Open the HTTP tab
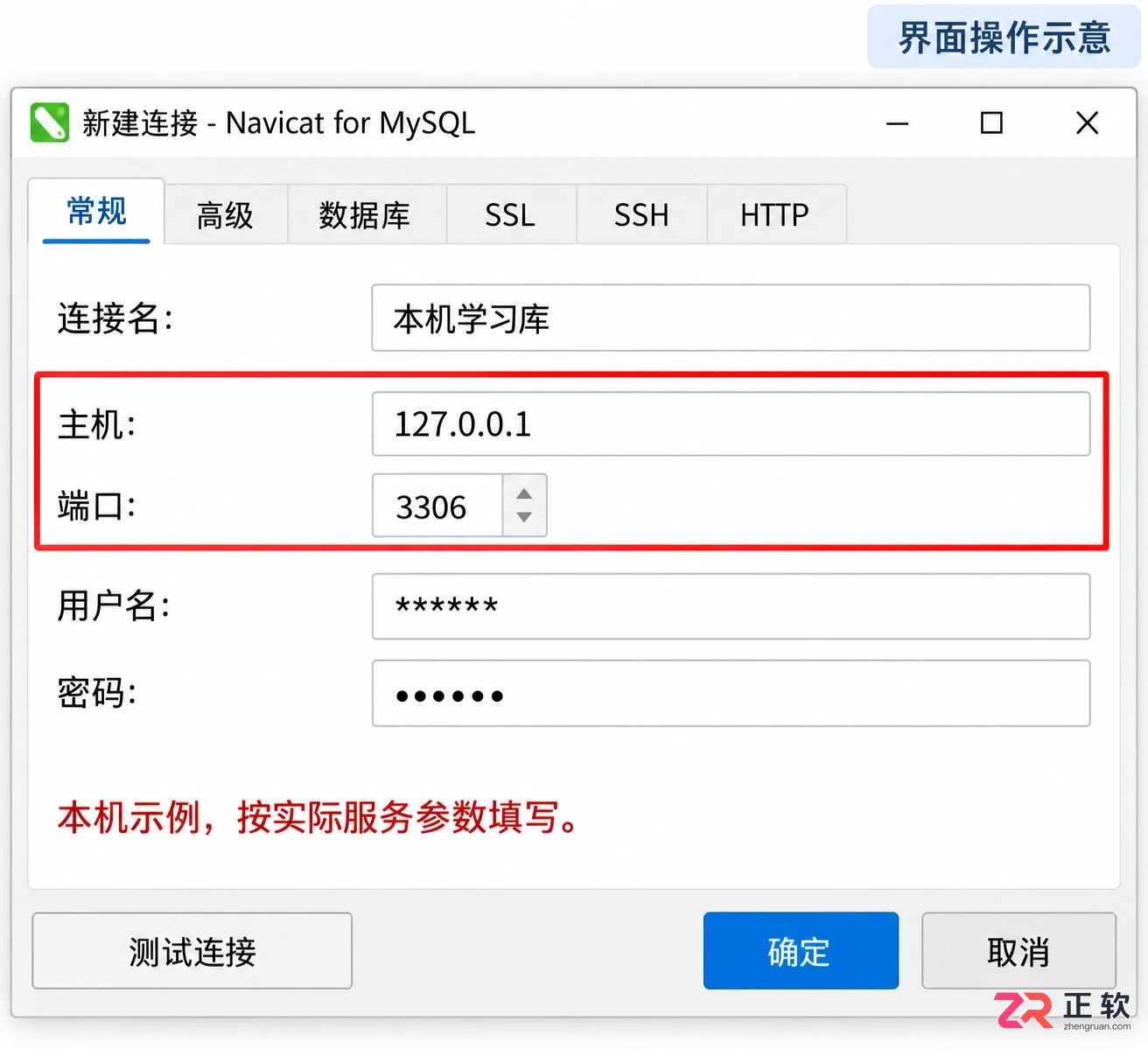Image resolution: width=1148 pixels, height=1049 pixels. pos(775,214)
